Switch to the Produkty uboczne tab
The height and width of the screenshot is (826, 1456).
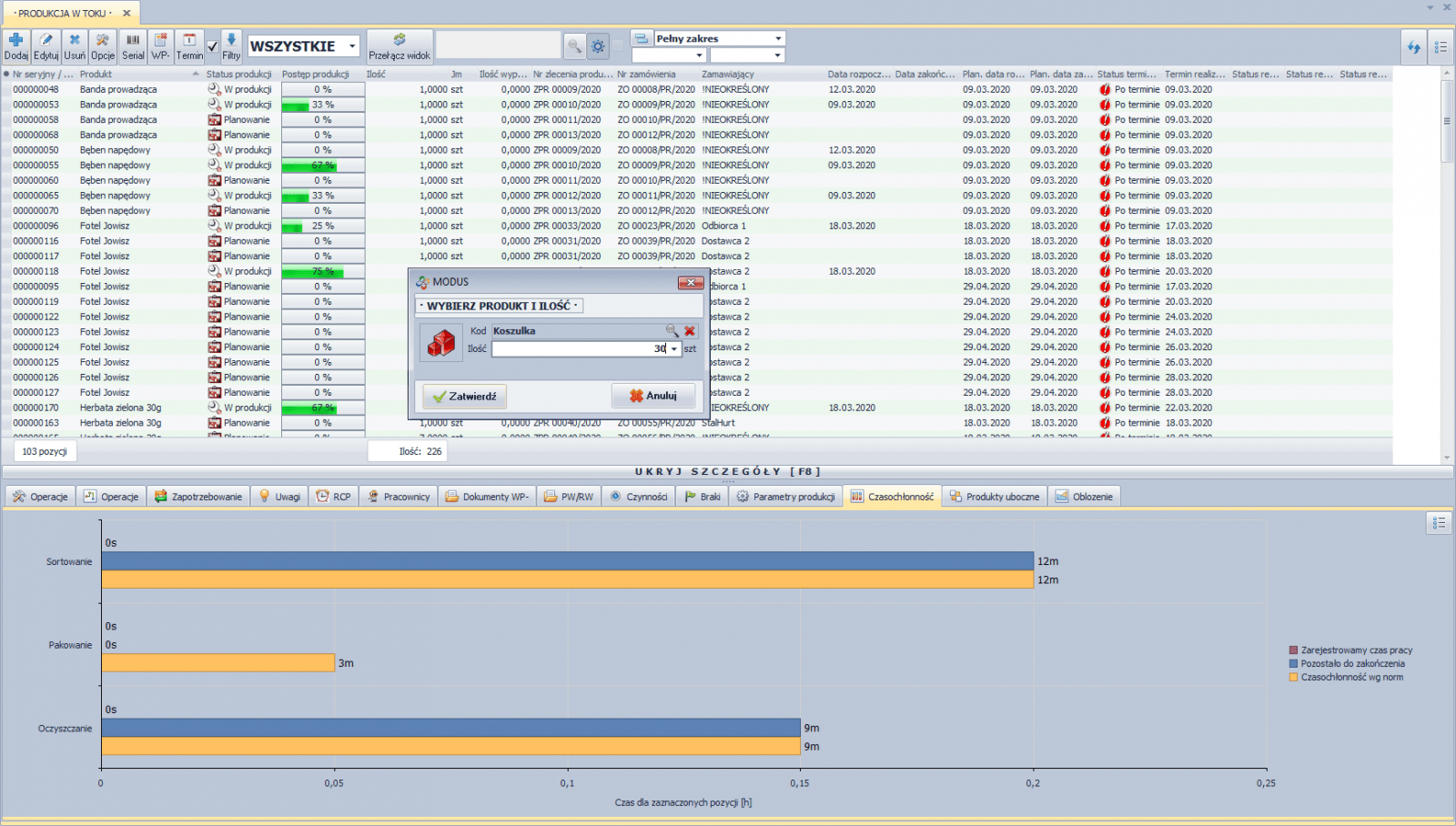click(x=995, y=497)
